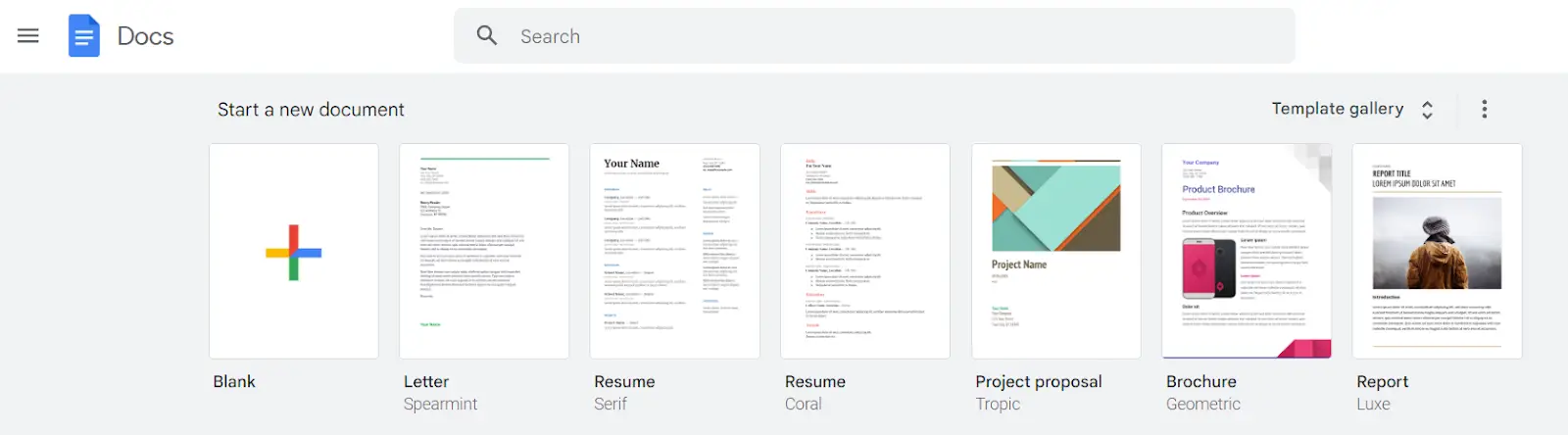Viewport: 1568px width, 435px height.
Task: Click the blue Docs logo icon
Action: (83, 36)
